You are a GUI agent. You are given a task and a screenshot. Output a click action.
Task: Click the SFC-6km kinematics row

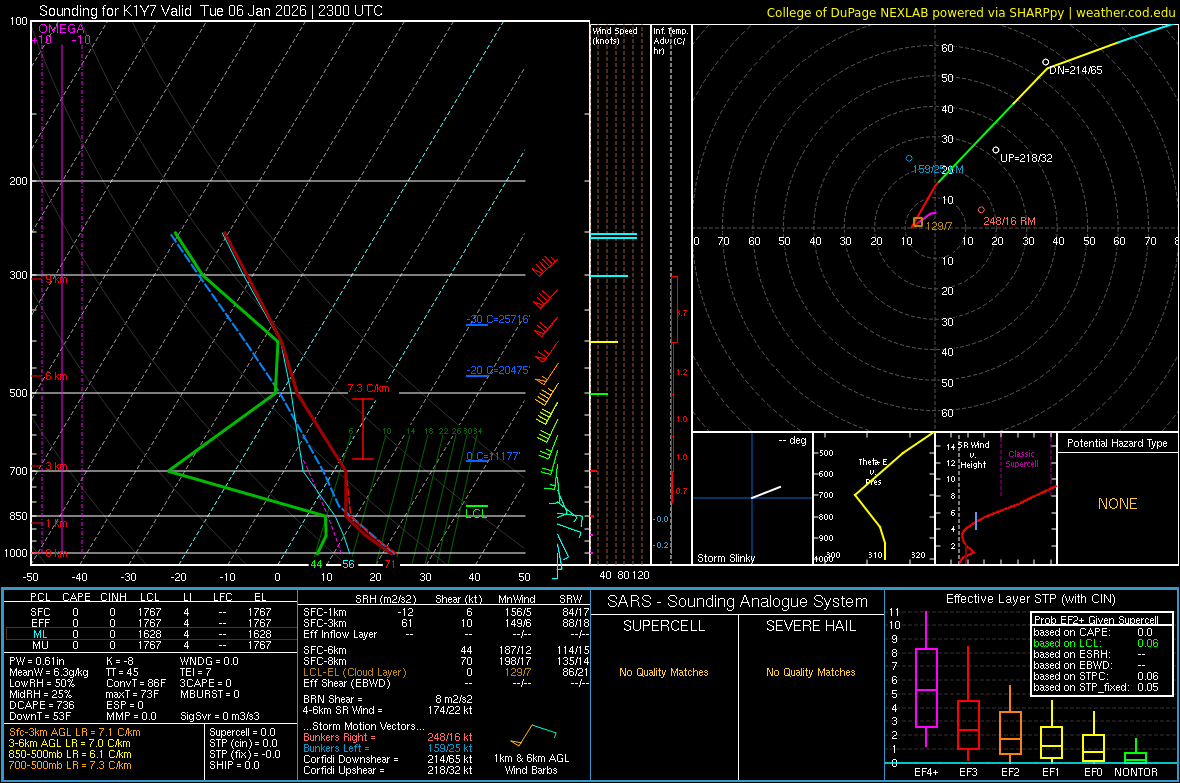(x=445, y=650)
